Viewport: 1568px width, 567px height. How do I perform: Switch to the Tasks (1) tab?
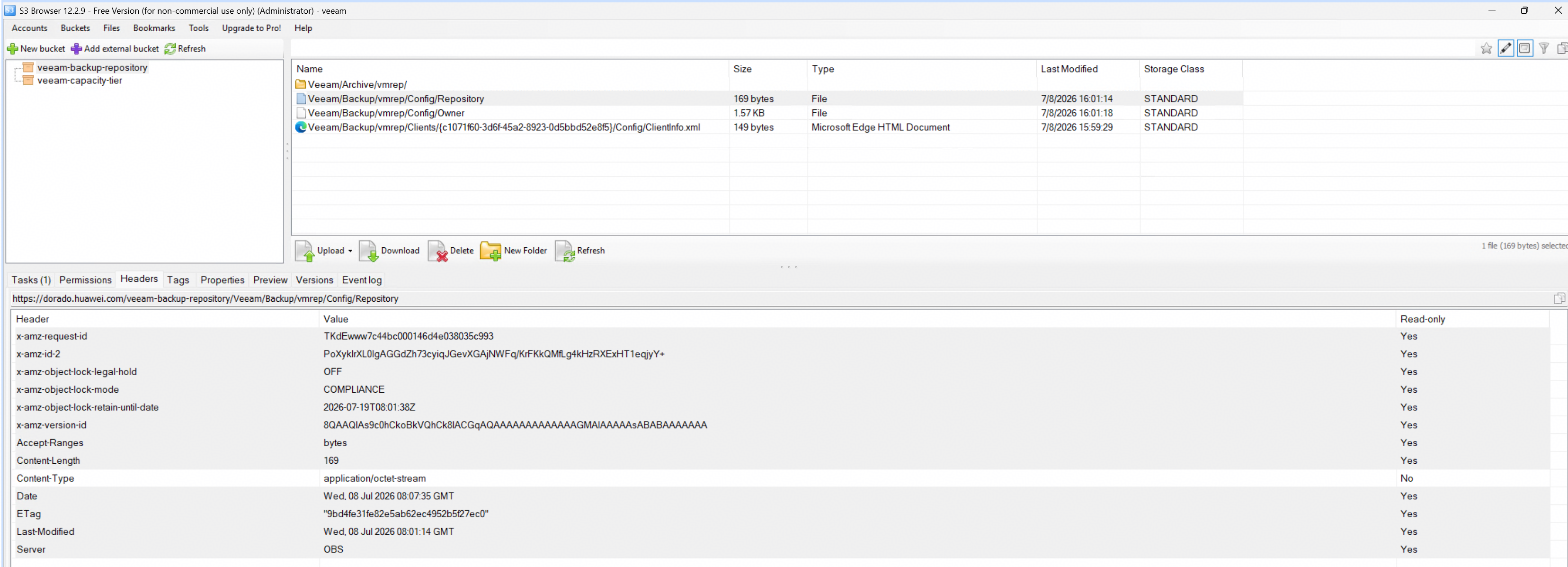pyautogui.click(x=31, y=280)
